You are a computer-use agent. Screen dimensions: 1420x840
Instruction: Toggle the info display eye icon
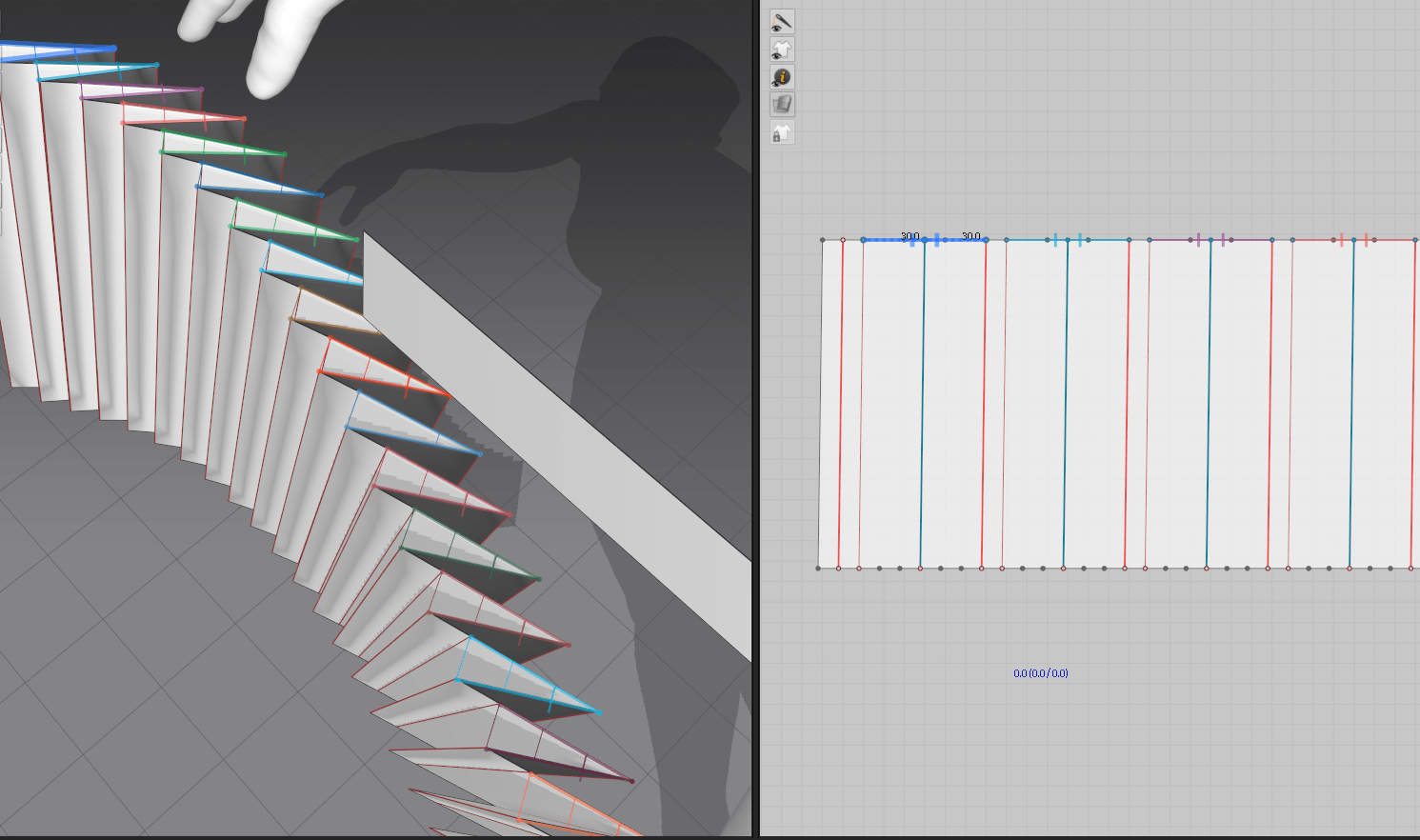click(x=782, y=77)
